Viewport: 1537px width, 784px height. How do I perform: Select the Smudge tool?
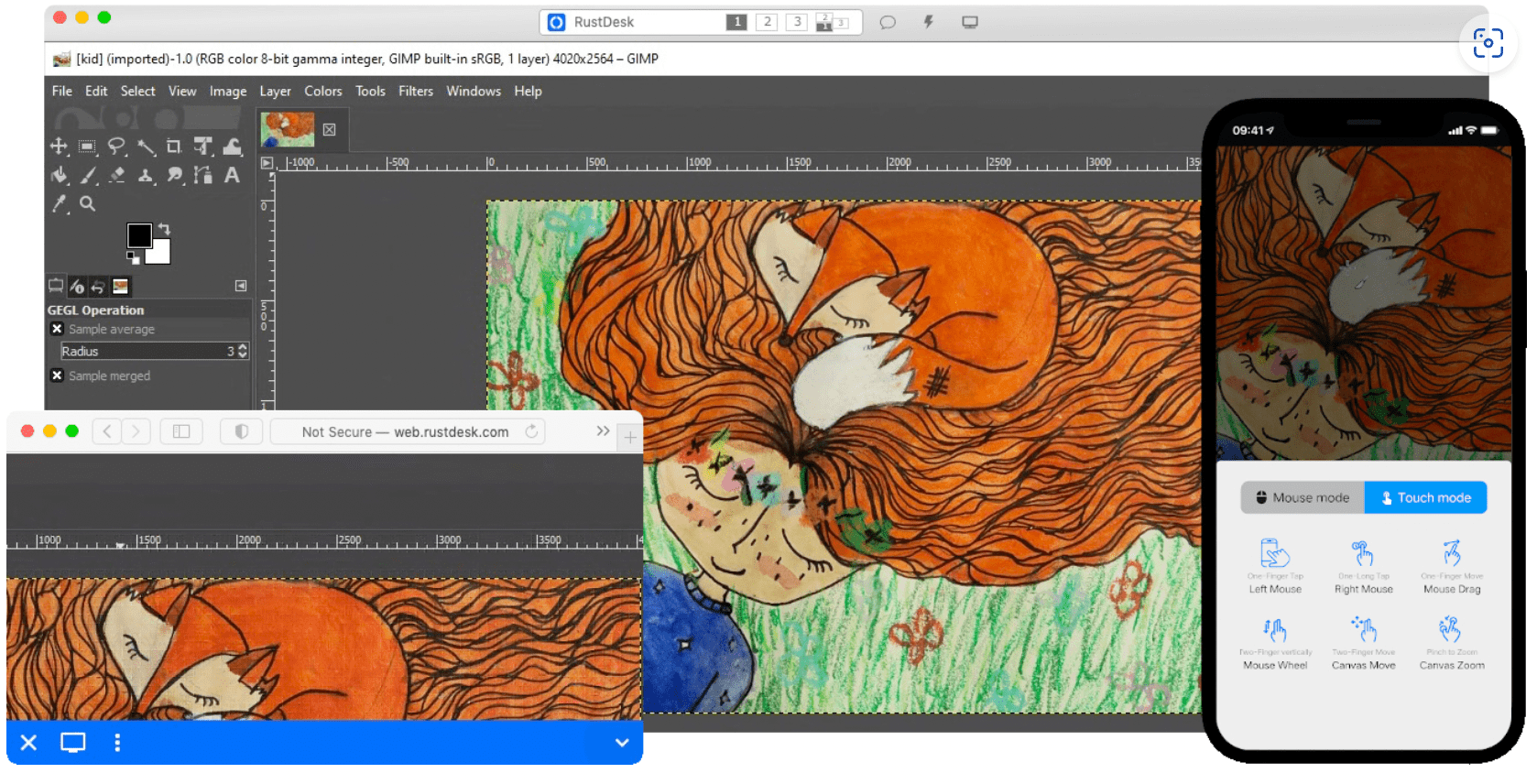click(174, 175)
